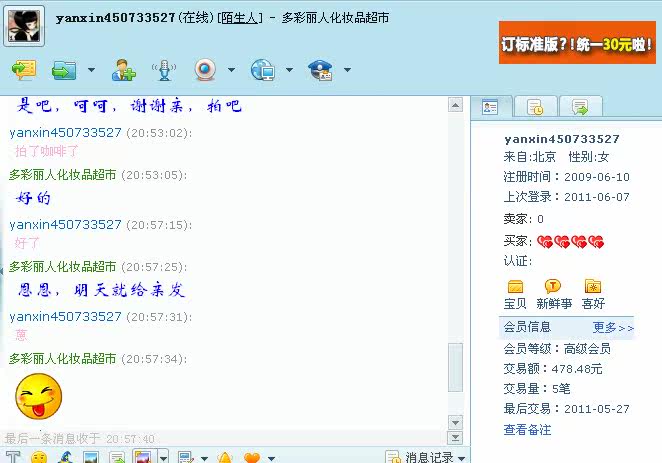Switch to the green arrow message tab
This screenshot has height=463, width=662.
pyautogui.click(x=580, y=107)
